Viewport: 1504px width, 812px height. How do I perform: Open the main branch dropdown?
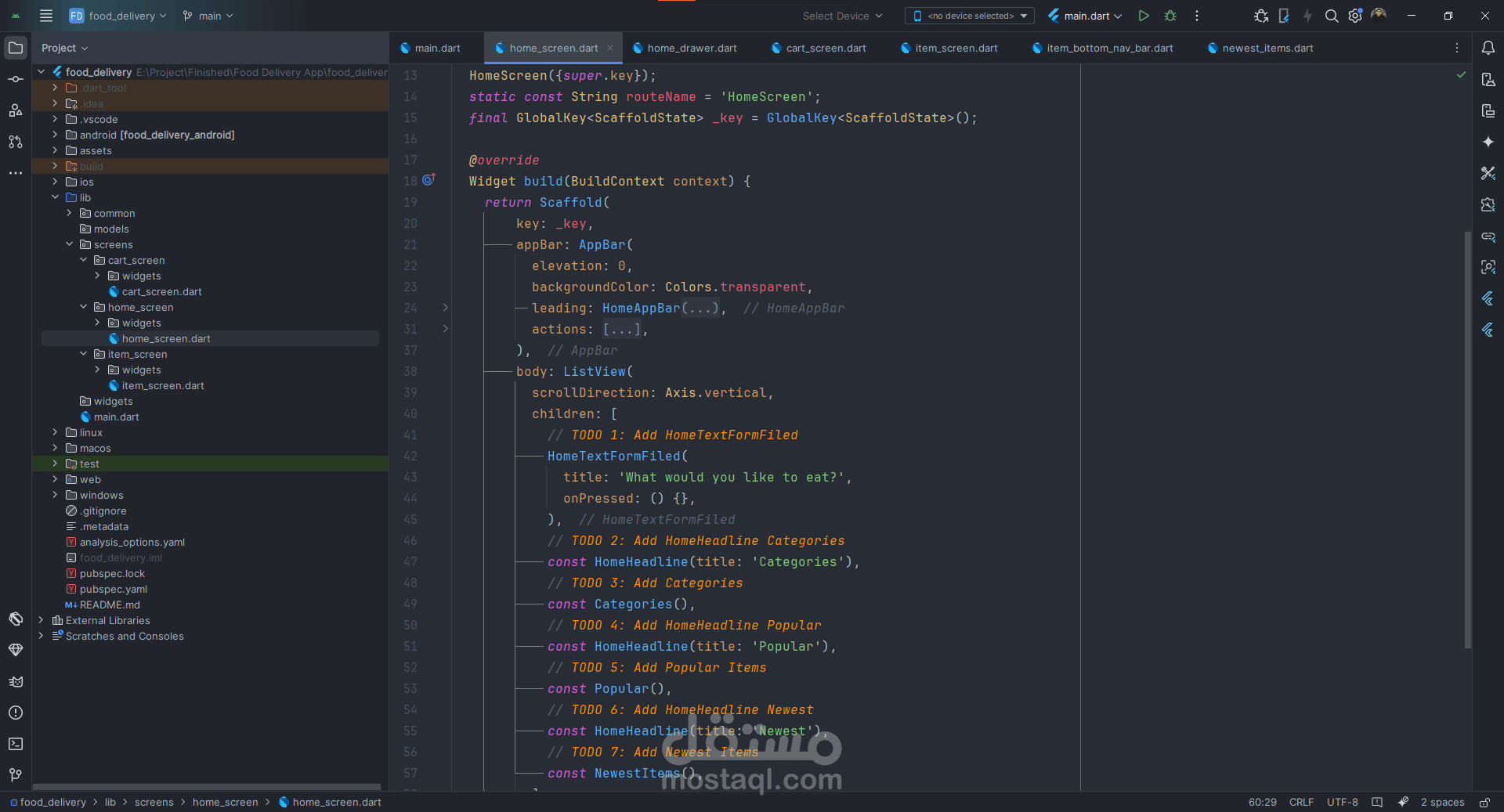coord(208,16)
